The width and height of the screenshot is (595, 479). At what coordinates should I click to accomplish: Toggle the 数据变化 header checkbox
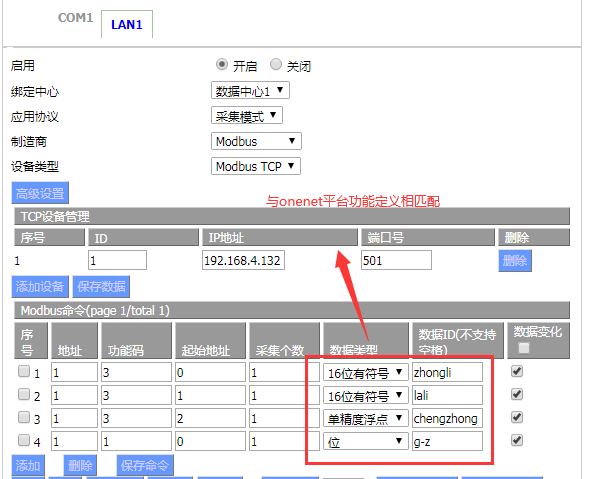point(524,348)
